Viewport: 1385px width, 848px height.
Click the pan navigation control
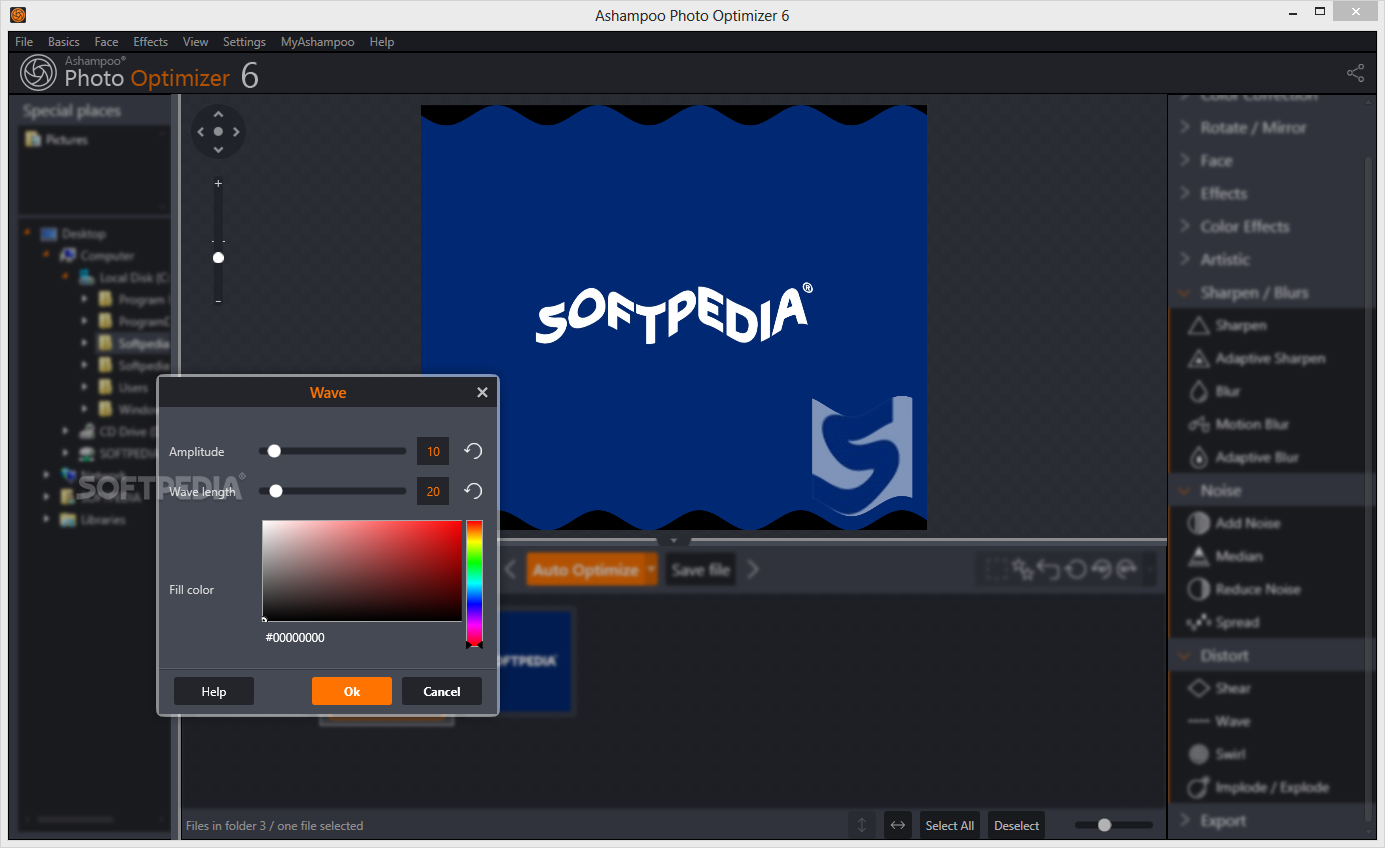pyautogui.click(x=218, y=131)
